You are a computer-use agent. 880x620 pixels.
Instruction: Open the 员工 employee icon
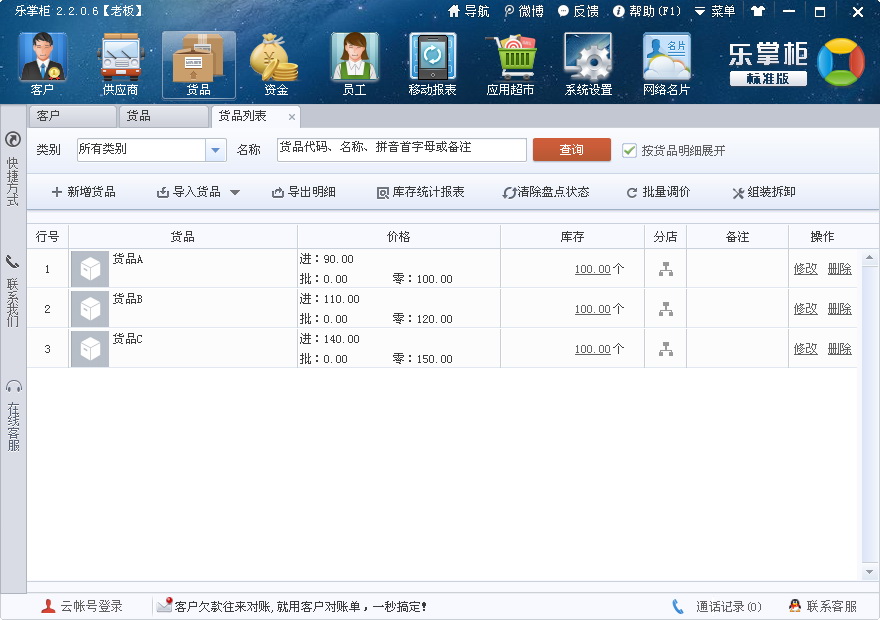pyautogui.click(x=355, y=64)
